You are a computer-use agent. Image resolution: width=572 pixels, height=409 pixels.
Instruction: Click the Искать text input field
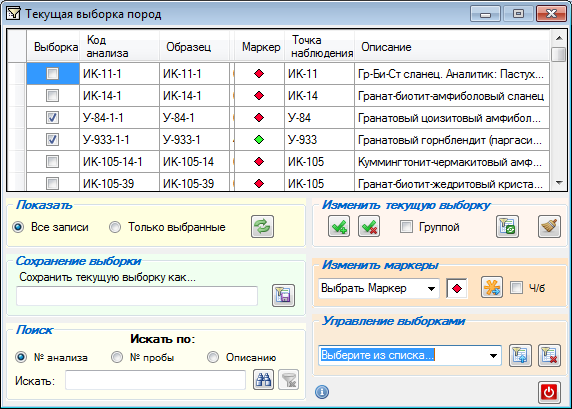[155, 380]
